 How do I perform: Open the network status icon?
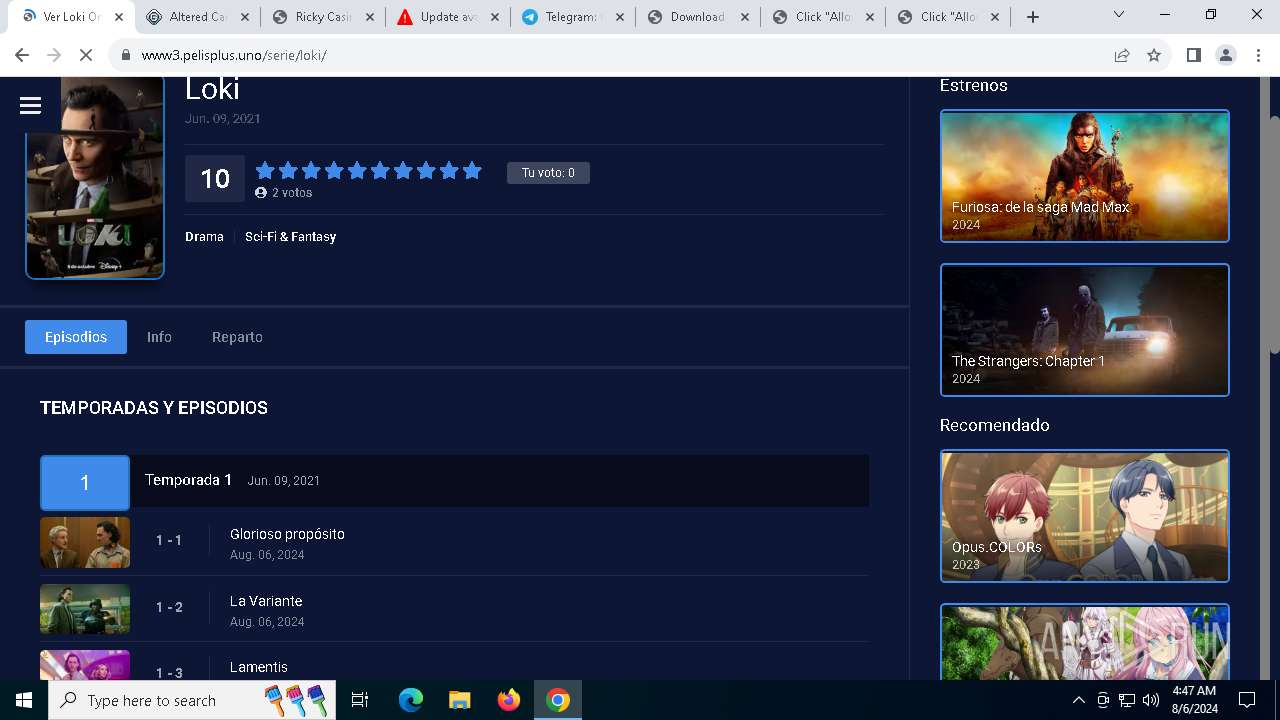[1127, 700]
